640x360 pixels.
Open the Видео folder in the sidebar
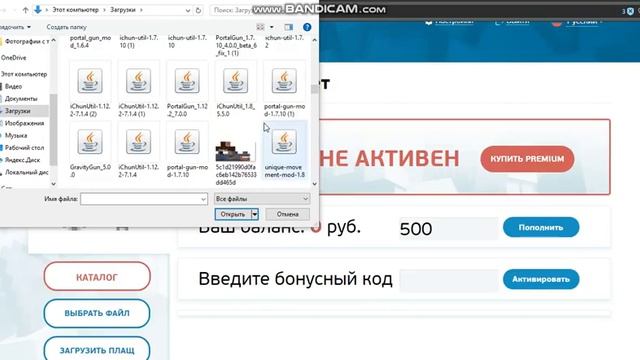point(13,87)
